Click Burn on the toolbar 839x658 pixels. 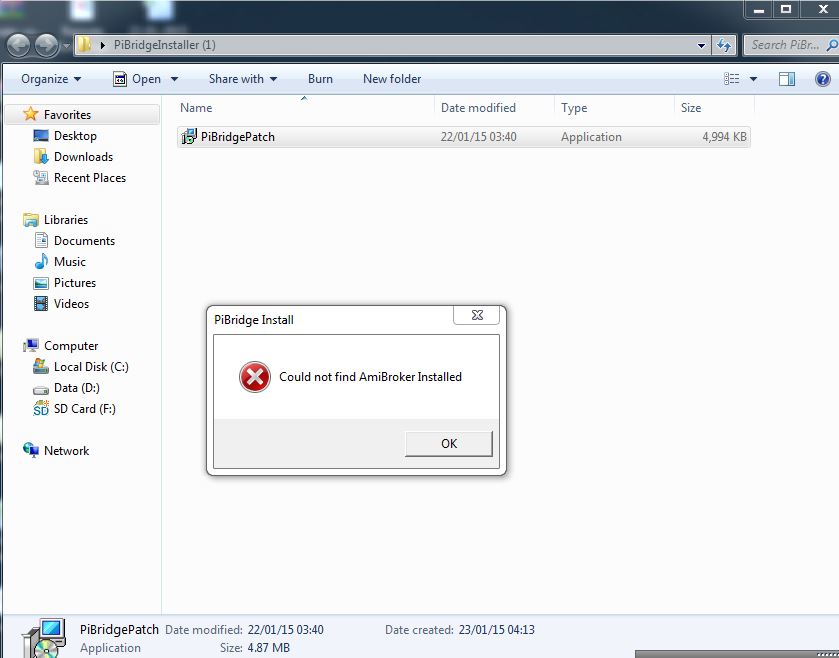tap(320, 79)
